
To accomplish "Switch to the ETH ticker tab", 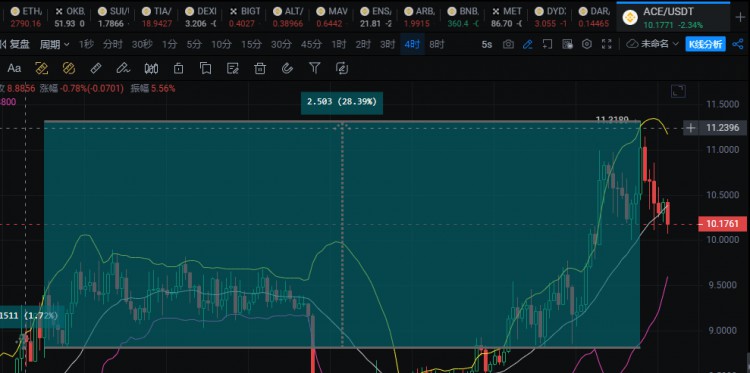I will [26, 17].
